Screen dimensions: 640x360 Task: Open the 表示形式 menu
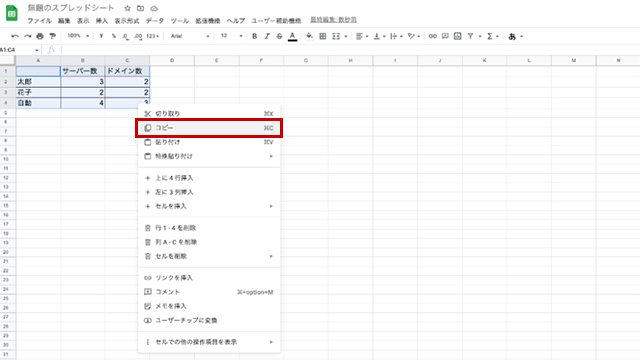(127, 20)
